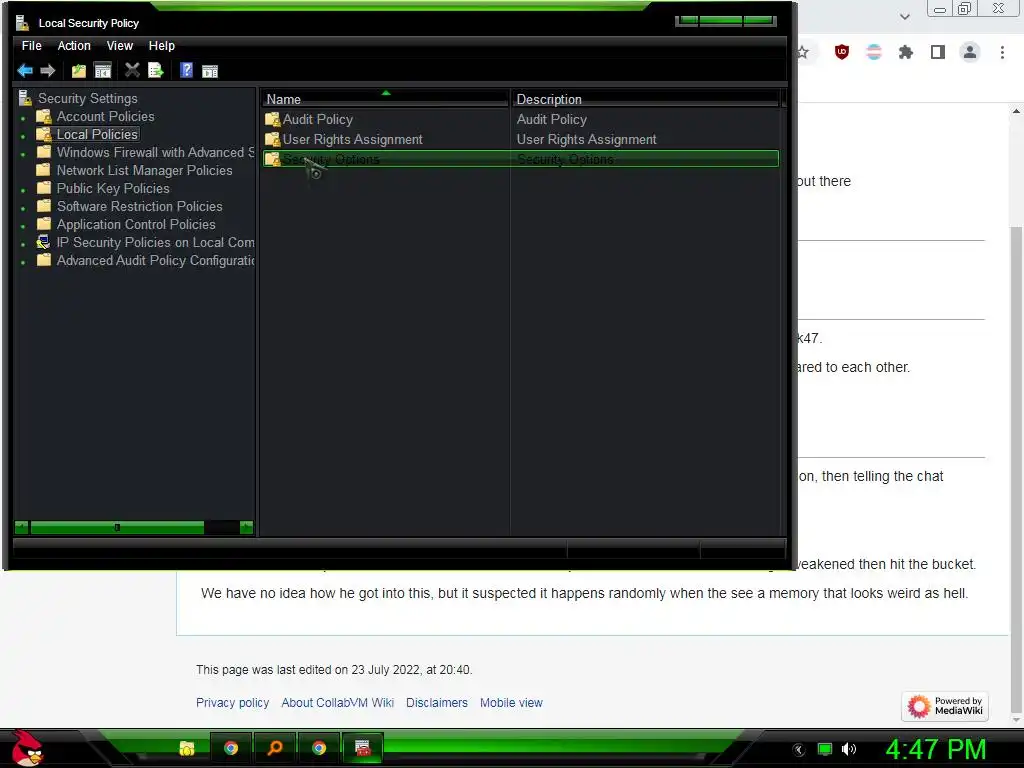Open the File menu
1024x768 pixels.
coord(31,46)
